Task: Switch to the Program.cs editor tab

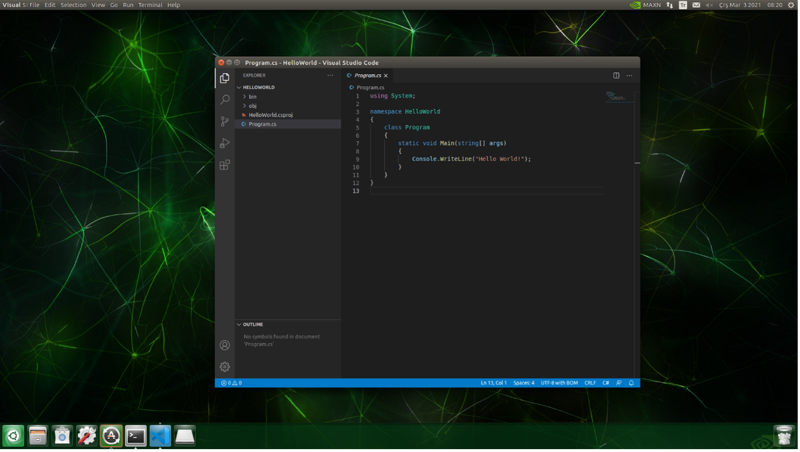Action: (367, 76)
